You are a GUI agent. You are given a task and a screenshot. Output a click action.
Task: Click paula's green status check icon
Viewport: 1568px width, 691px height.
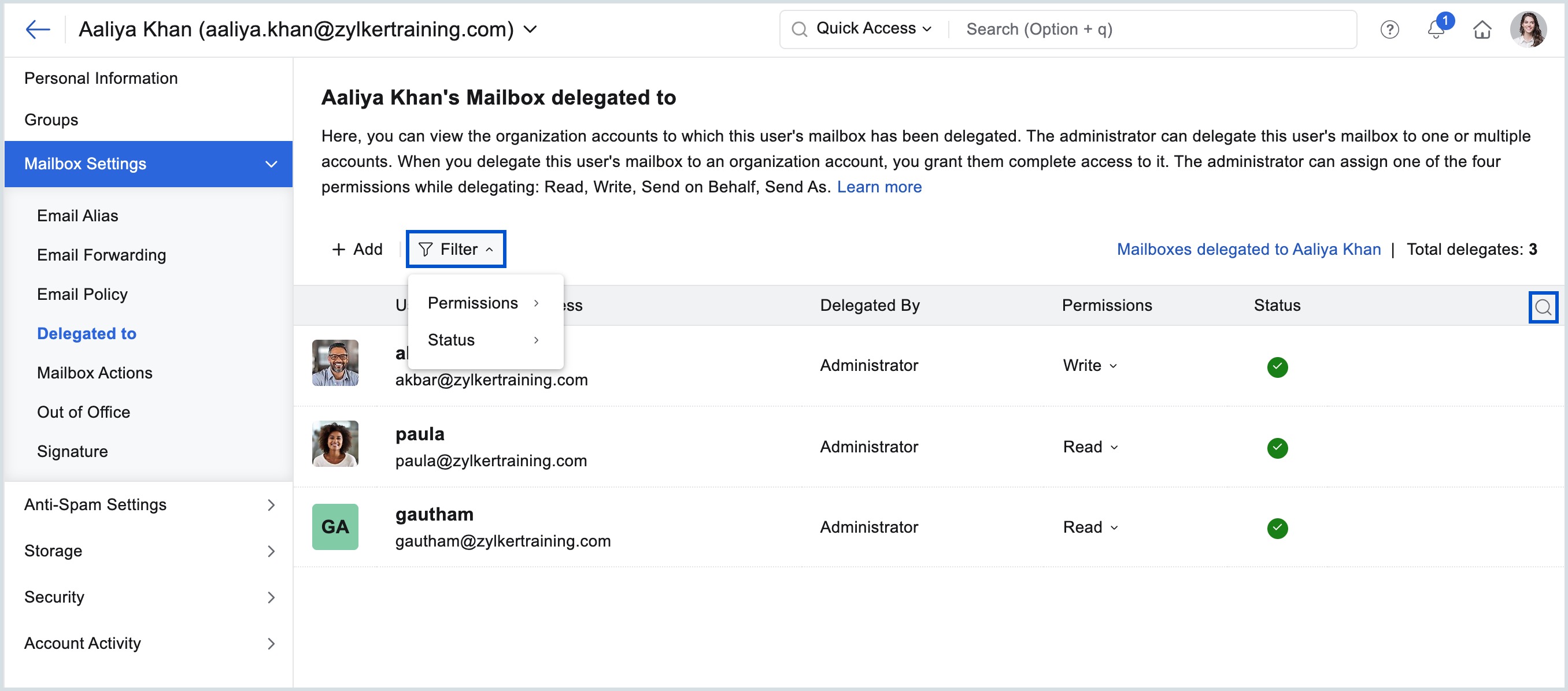1277,448
